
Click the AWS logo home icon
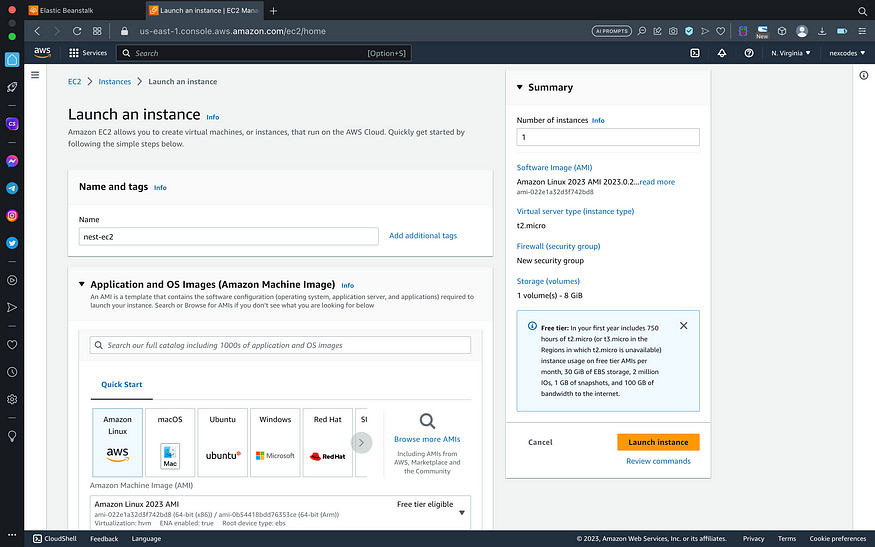[42, 52]
